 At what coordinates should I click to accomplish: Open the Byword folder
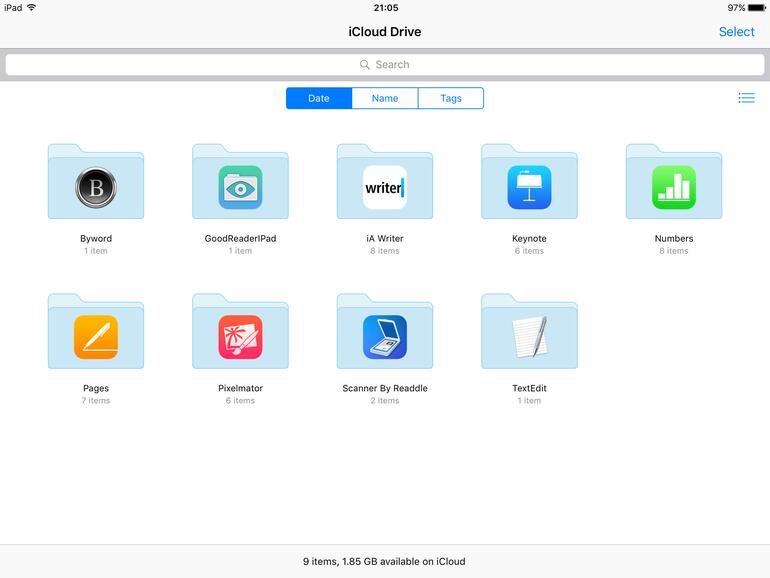click(96, 182)
